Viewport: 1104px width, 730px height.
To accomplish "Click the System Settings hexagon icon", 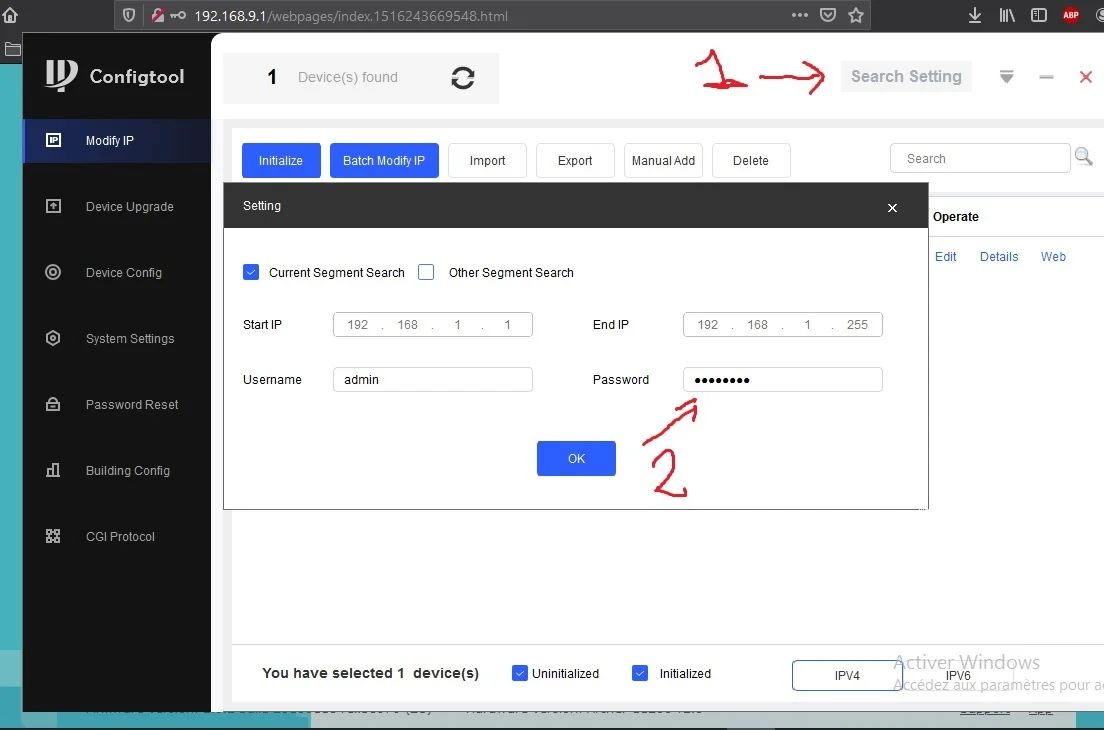I will pyautogui.click(x=53, y=339).
